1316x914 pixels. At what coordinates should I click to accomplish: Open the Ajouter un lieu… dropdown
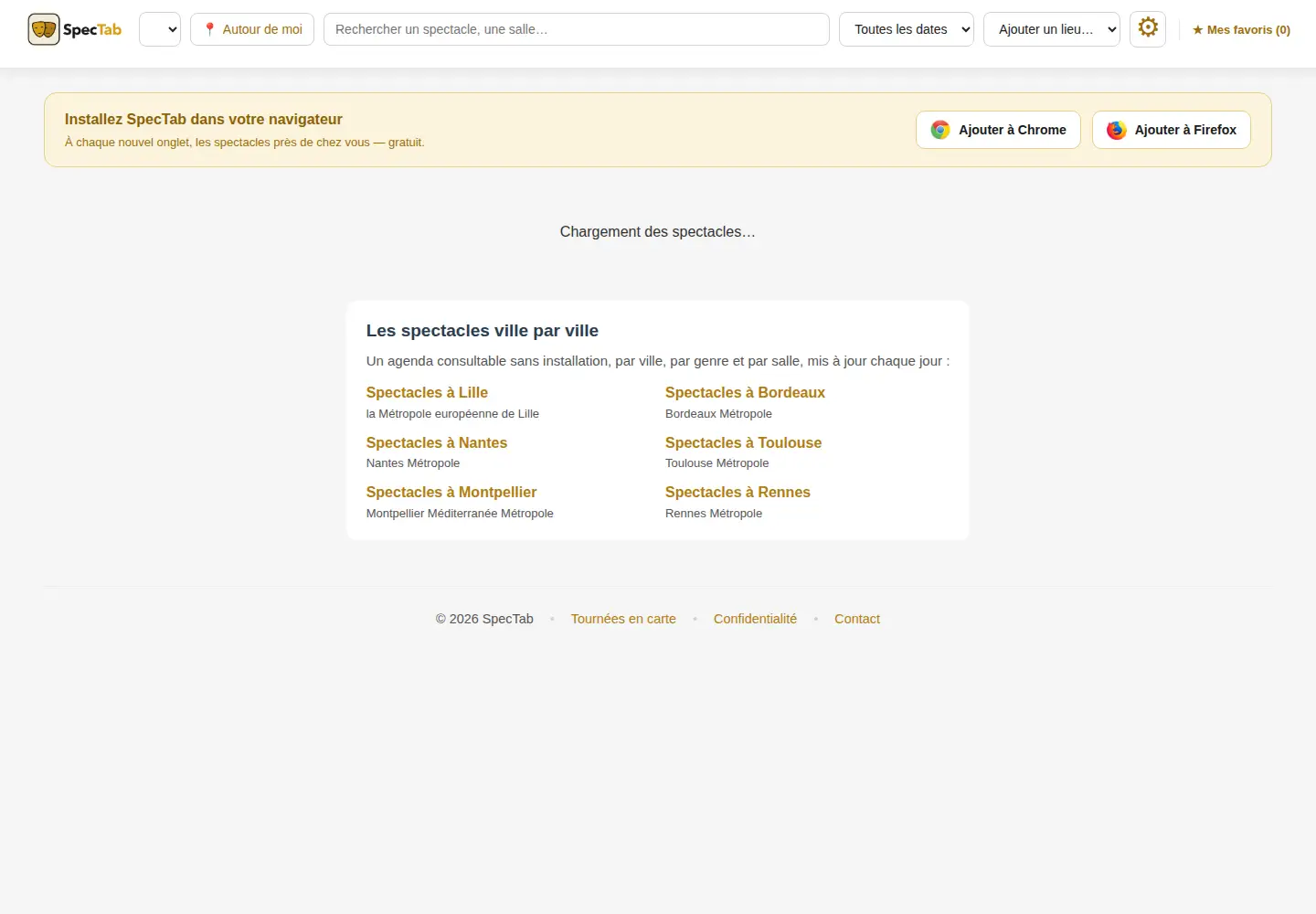pyautogui.click(x=1052, y=29)
